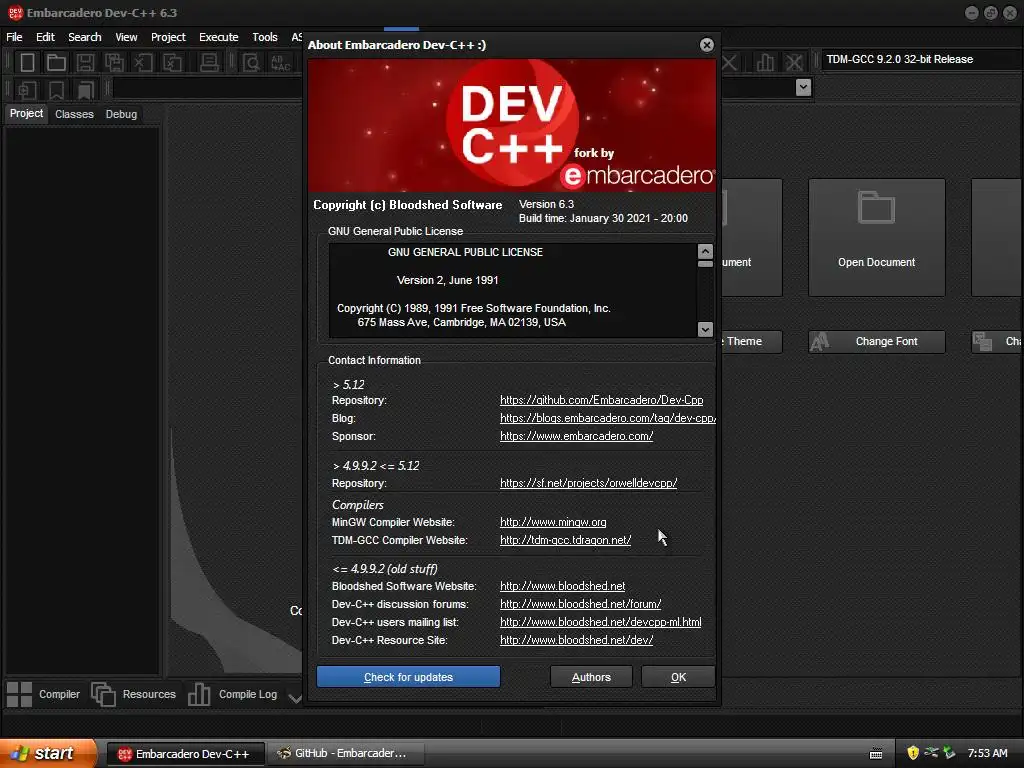Click the font icon beside Change Font
Viewport: 1024px width, 768px height.
pyautogui.click(x=820, y=342)
